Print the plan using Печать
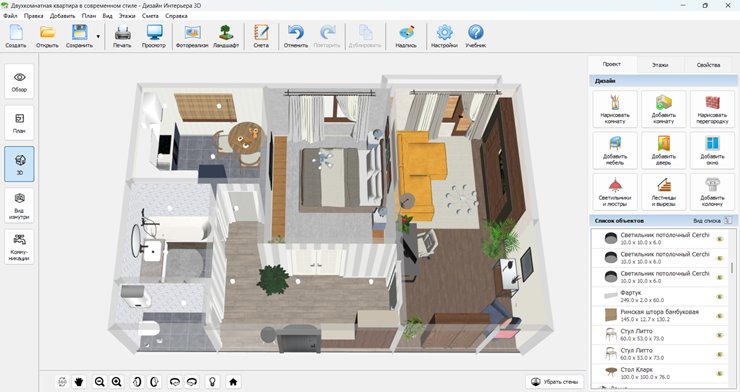This screenshot has height=392, width=740. tap(122, 36)
